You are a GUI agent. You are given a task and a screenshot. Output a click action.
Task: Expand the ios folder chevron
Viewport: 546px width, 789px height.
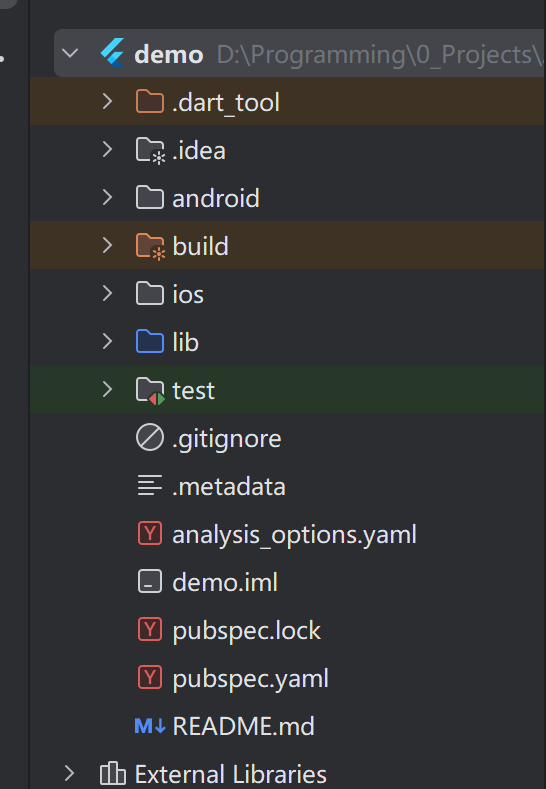pyautogui.click(x=107, y=293)
